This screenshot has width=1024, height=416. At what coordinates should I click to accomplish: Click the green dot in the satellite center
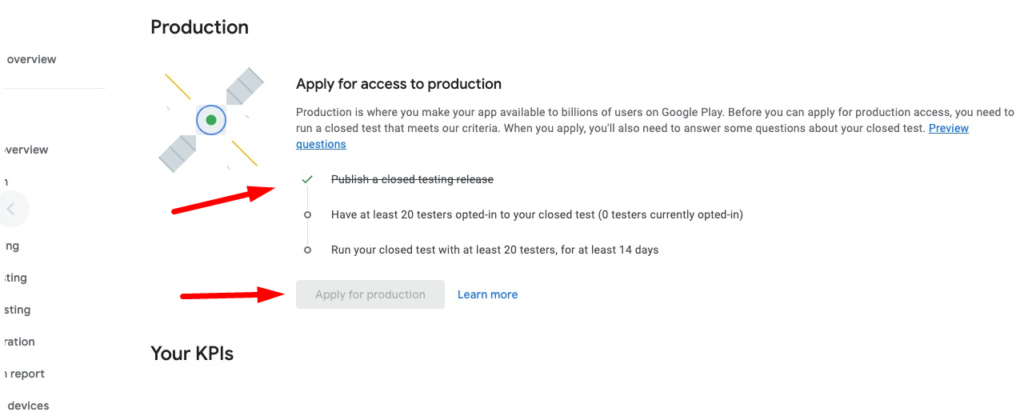point(211,120)
